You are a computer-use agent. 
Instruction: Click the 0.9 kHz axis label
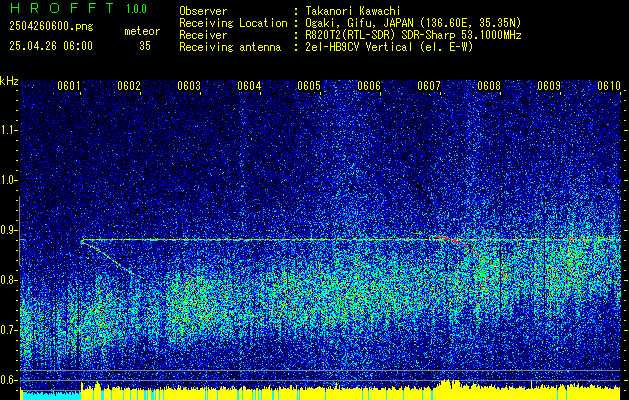click(9, 230)
